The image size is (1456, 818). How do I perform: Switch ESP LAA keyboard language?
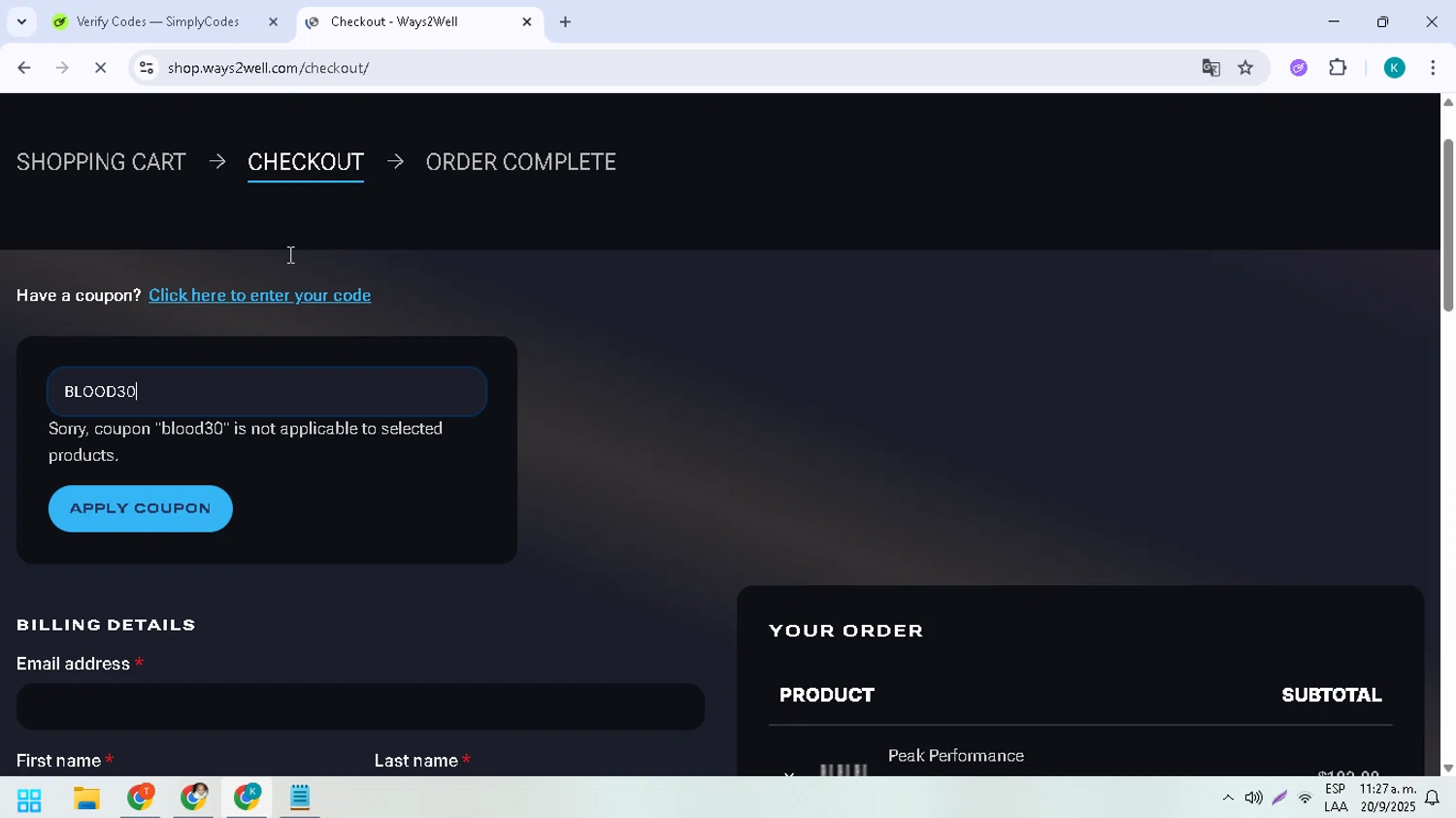(1336, 799)
